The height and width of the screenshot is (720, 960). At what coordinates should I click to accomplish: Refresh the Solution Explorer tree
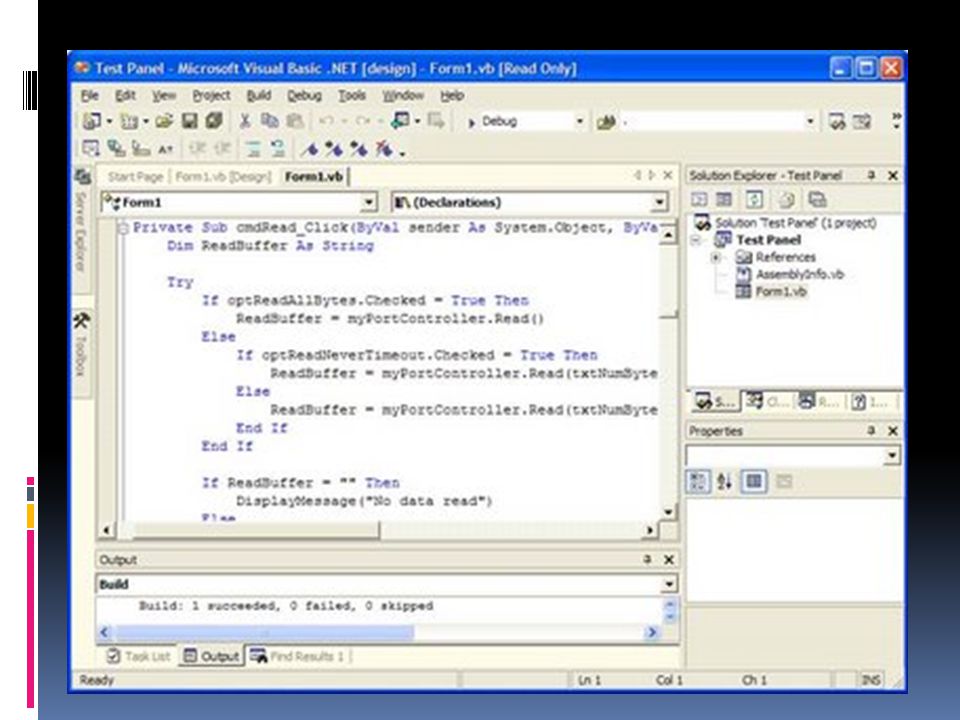click(754, 200)
